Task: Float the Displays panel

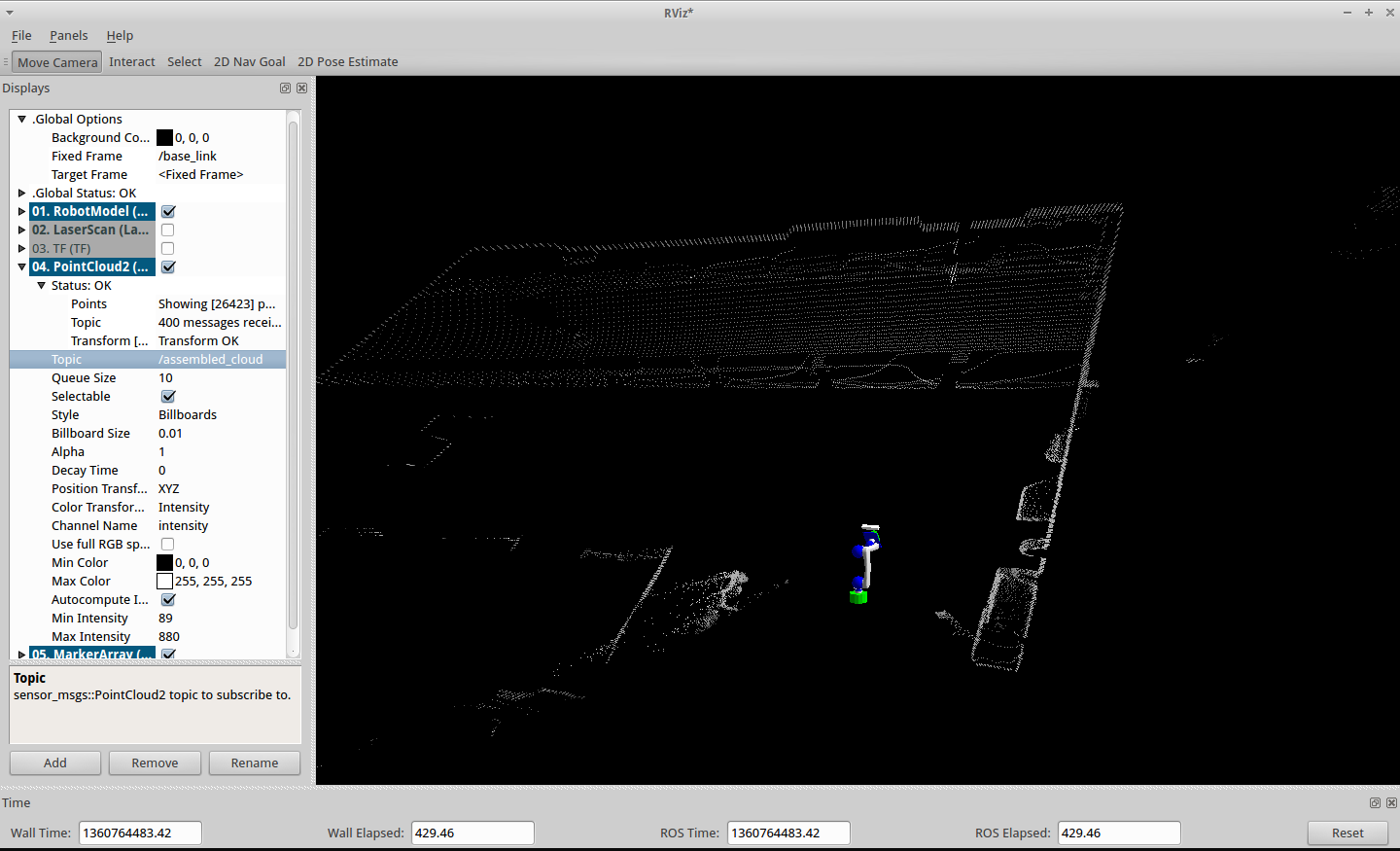Action: tap(285, 88)
